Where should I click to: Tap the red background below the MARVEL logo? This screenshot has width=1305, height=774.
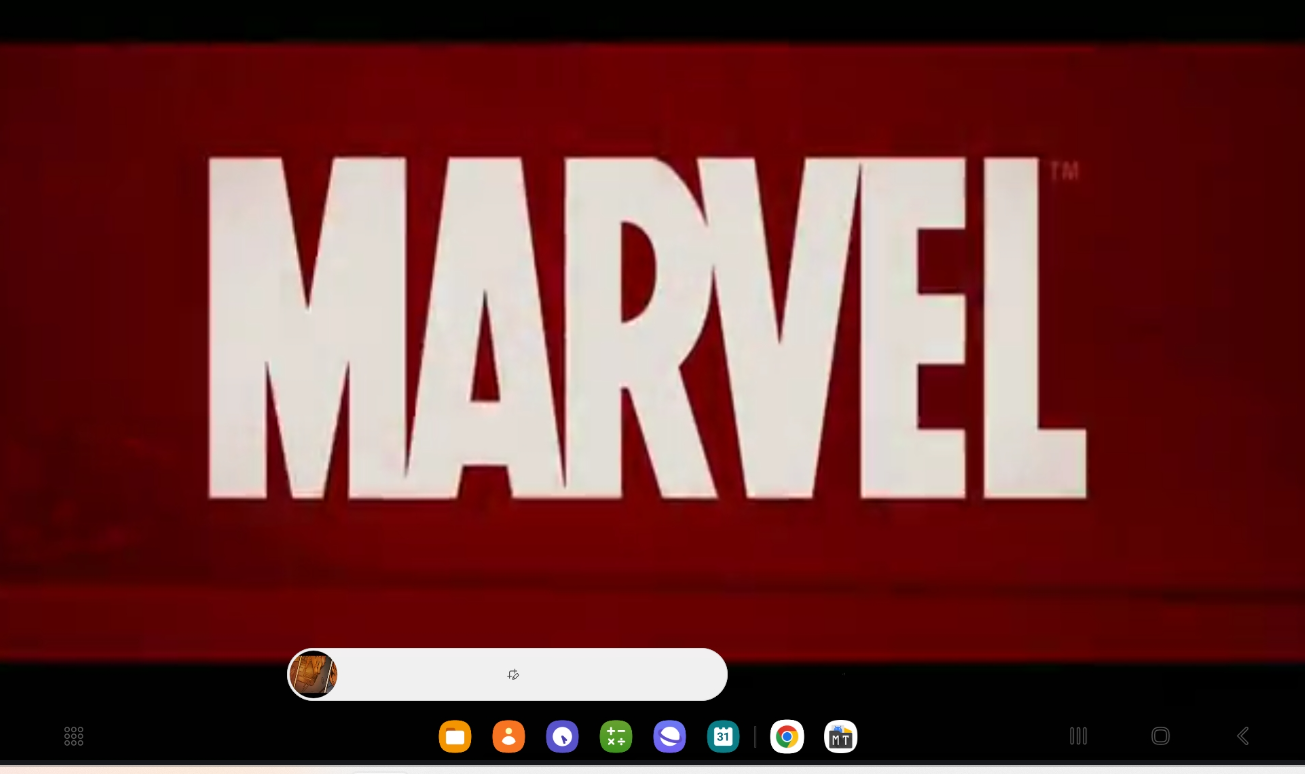pyautogui.click(x=652, y=590)
